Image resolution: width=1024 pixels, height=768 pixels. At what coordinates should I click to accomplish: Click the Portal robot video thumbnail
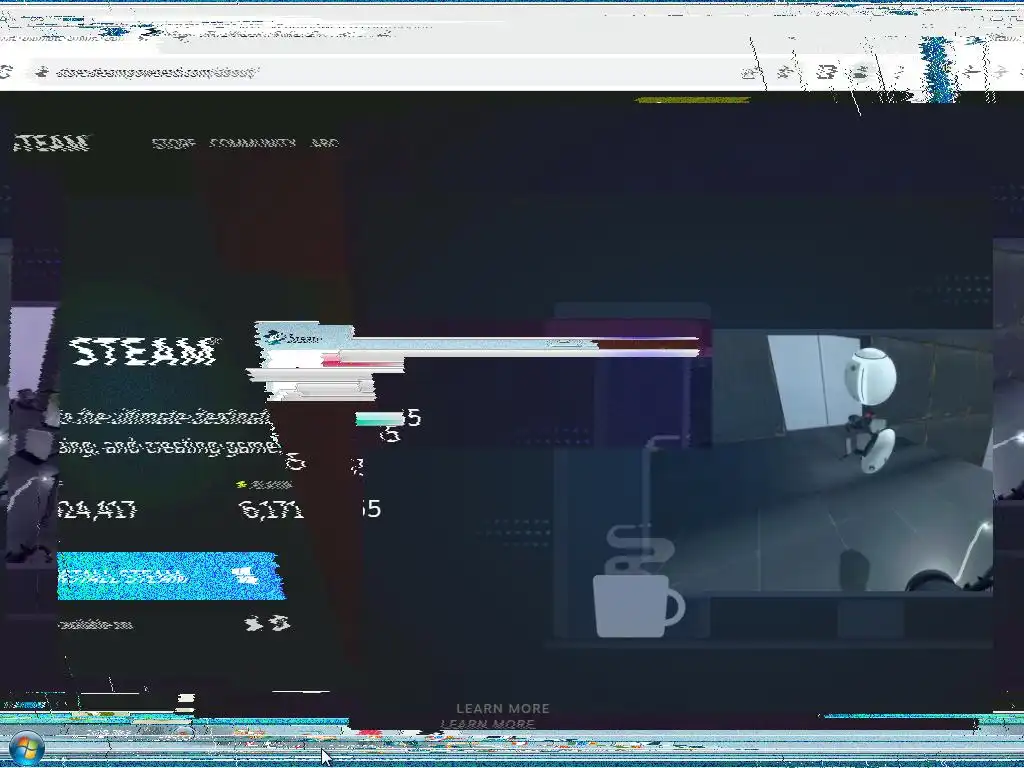[852, 460]
